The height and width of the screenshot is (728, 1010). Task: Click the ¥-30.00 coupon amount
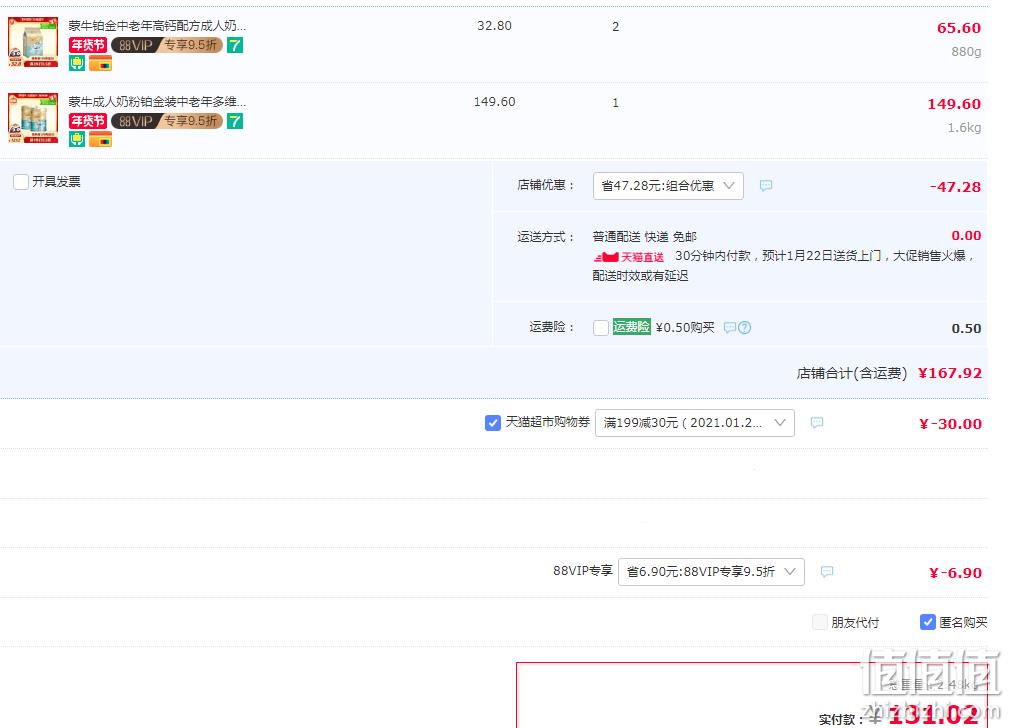click(950, 424)
